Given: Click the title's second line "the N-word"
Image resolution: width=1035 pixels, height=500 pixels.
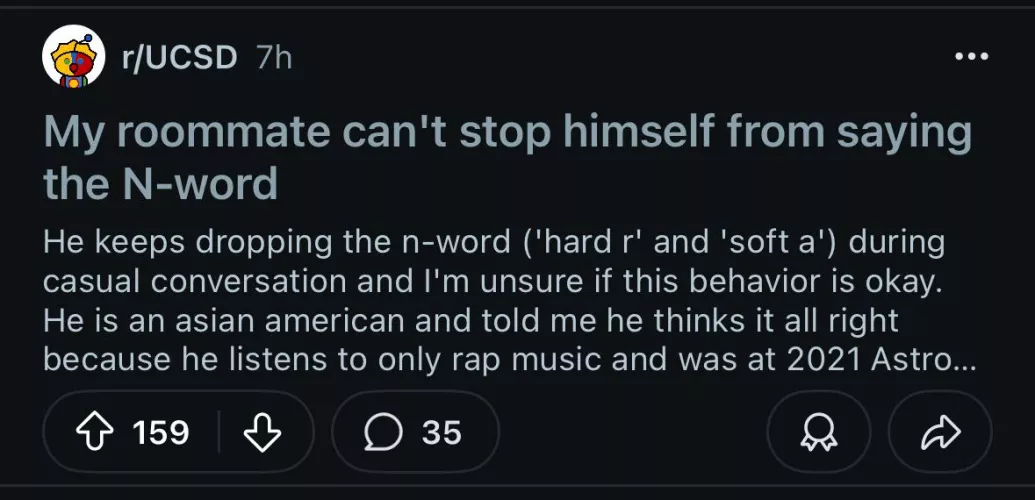Looking at the screenshot, I should (x=160, y=184).
